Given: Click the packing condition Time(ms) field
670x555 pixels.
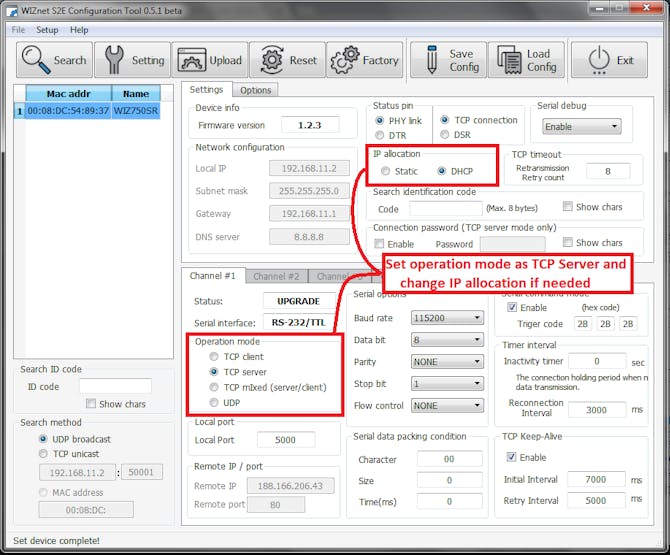Looking at the screenshot, I should pos(450,501).
